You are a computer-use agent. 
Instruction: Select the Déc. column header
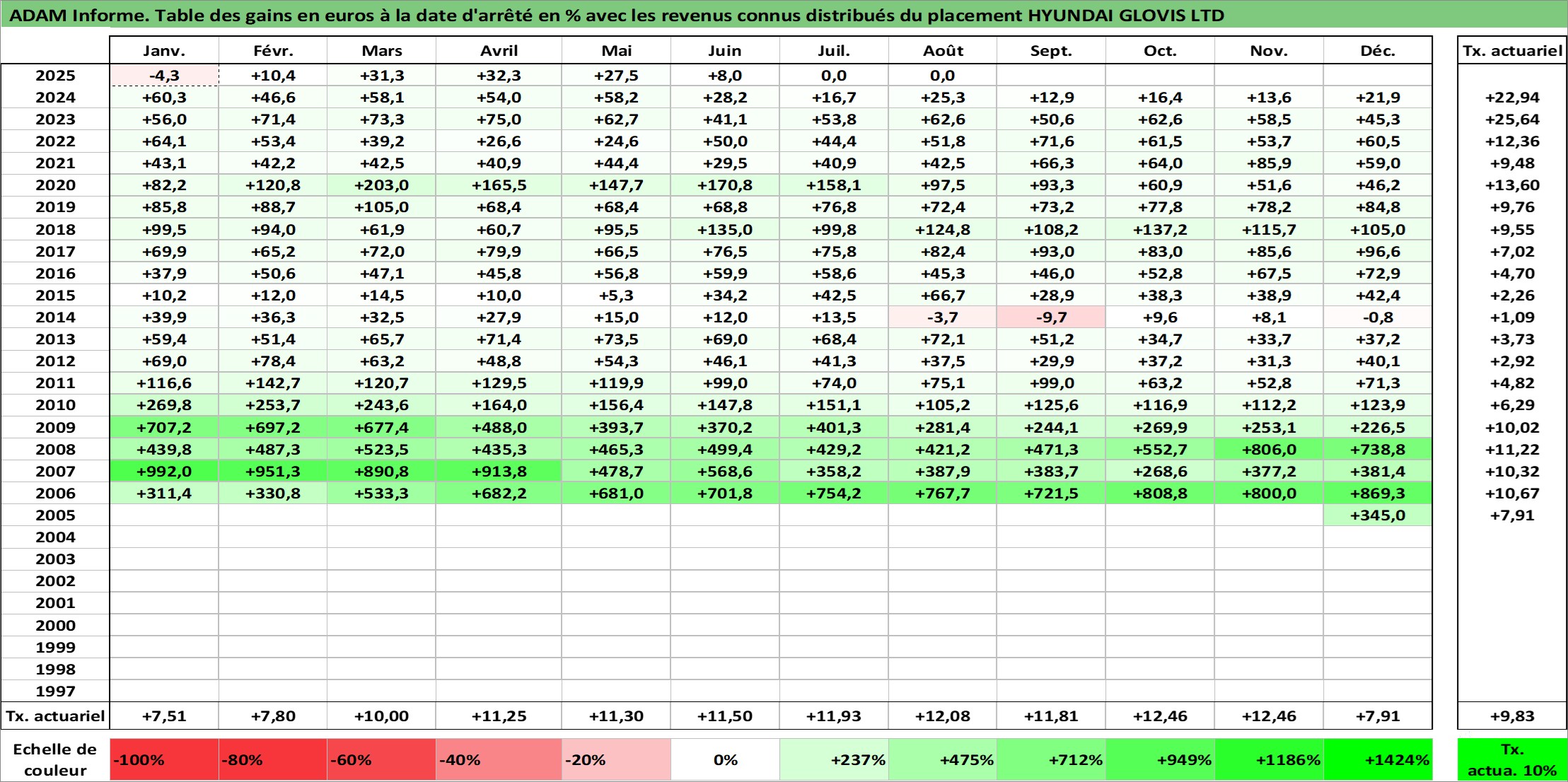(x=1378, y=50)
